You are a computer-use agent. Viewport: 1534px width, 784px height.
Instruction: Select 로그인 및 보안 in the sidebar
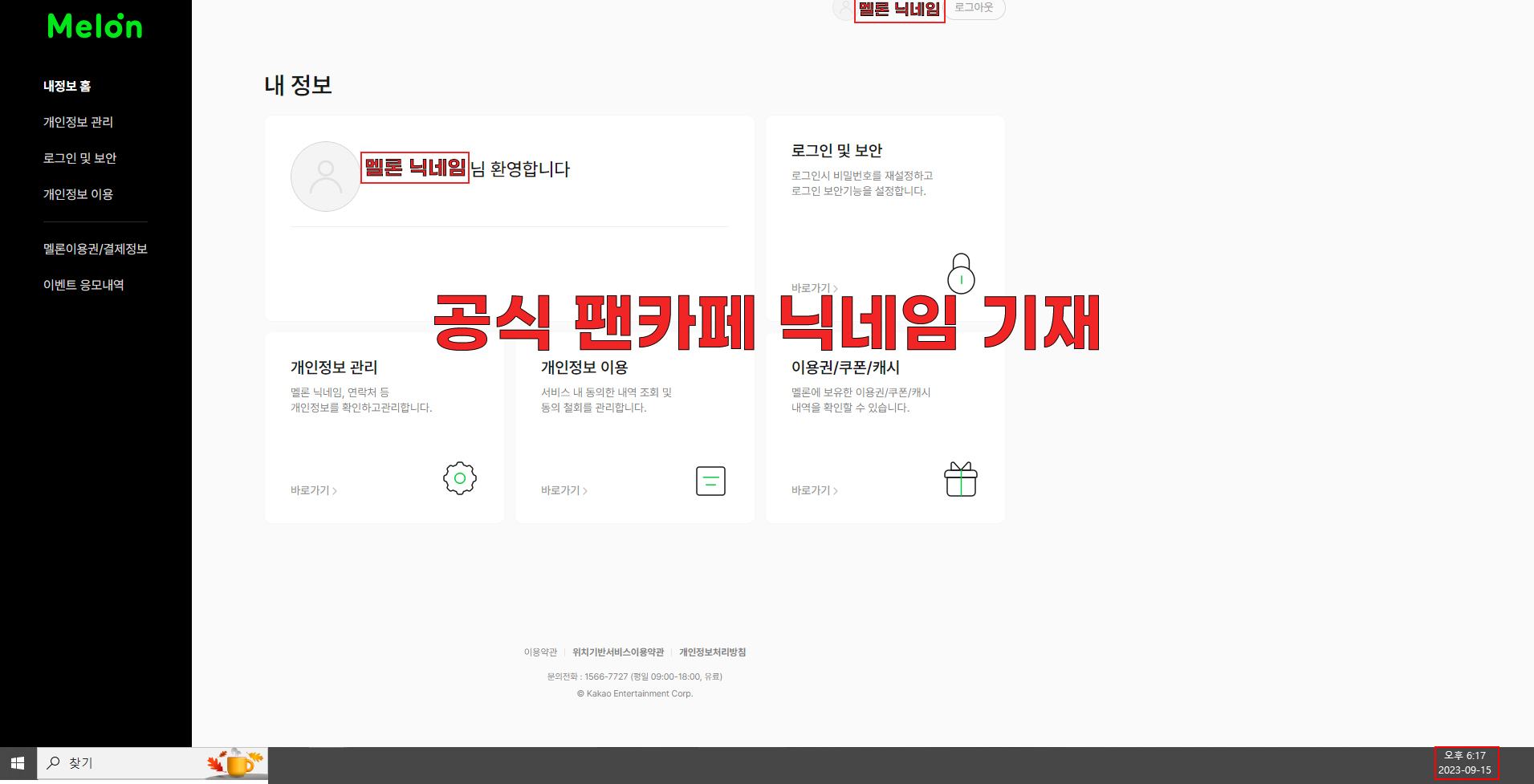coord(79,158)
